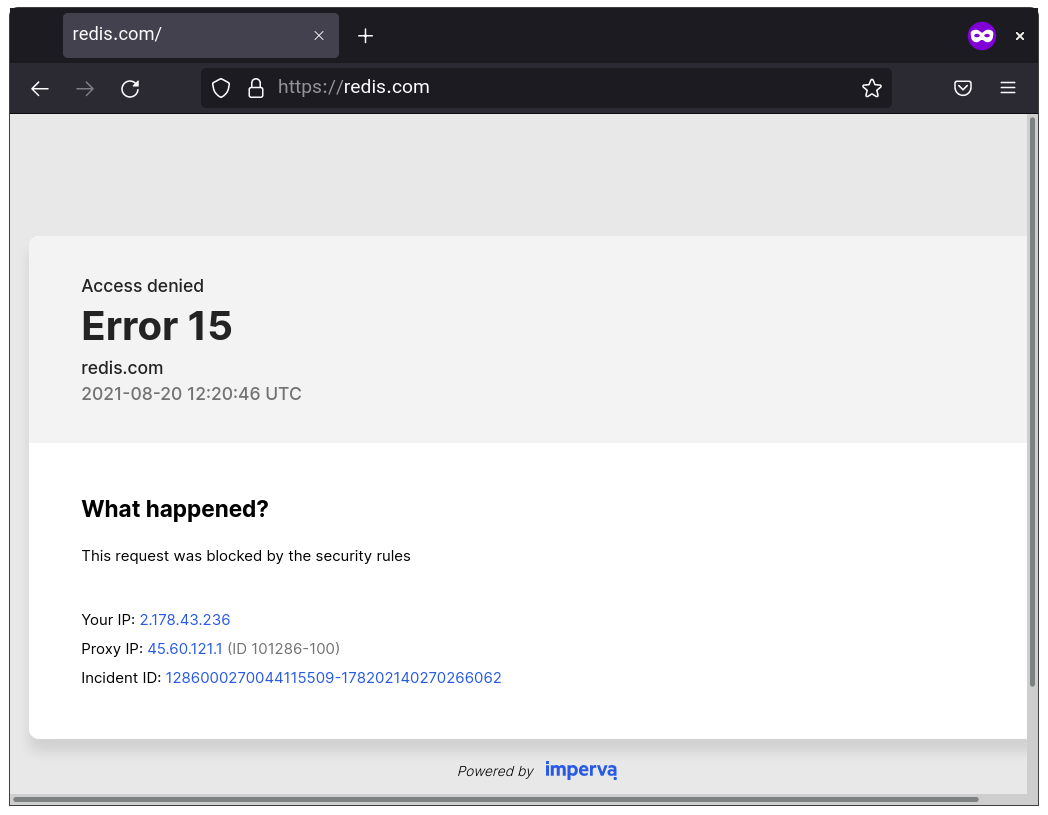Image resolution: width=1048 pixels, height=815 pixels.
Task: Select the redis.com/ tab
Action: click(201, 35)
